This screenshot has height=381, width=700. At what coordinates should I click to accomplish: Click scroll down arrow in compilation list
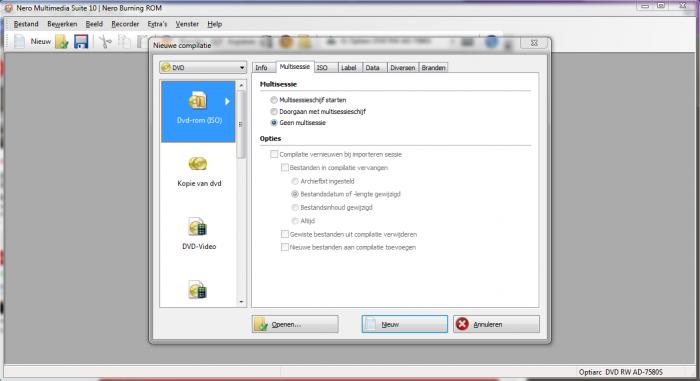click(242, 302)
